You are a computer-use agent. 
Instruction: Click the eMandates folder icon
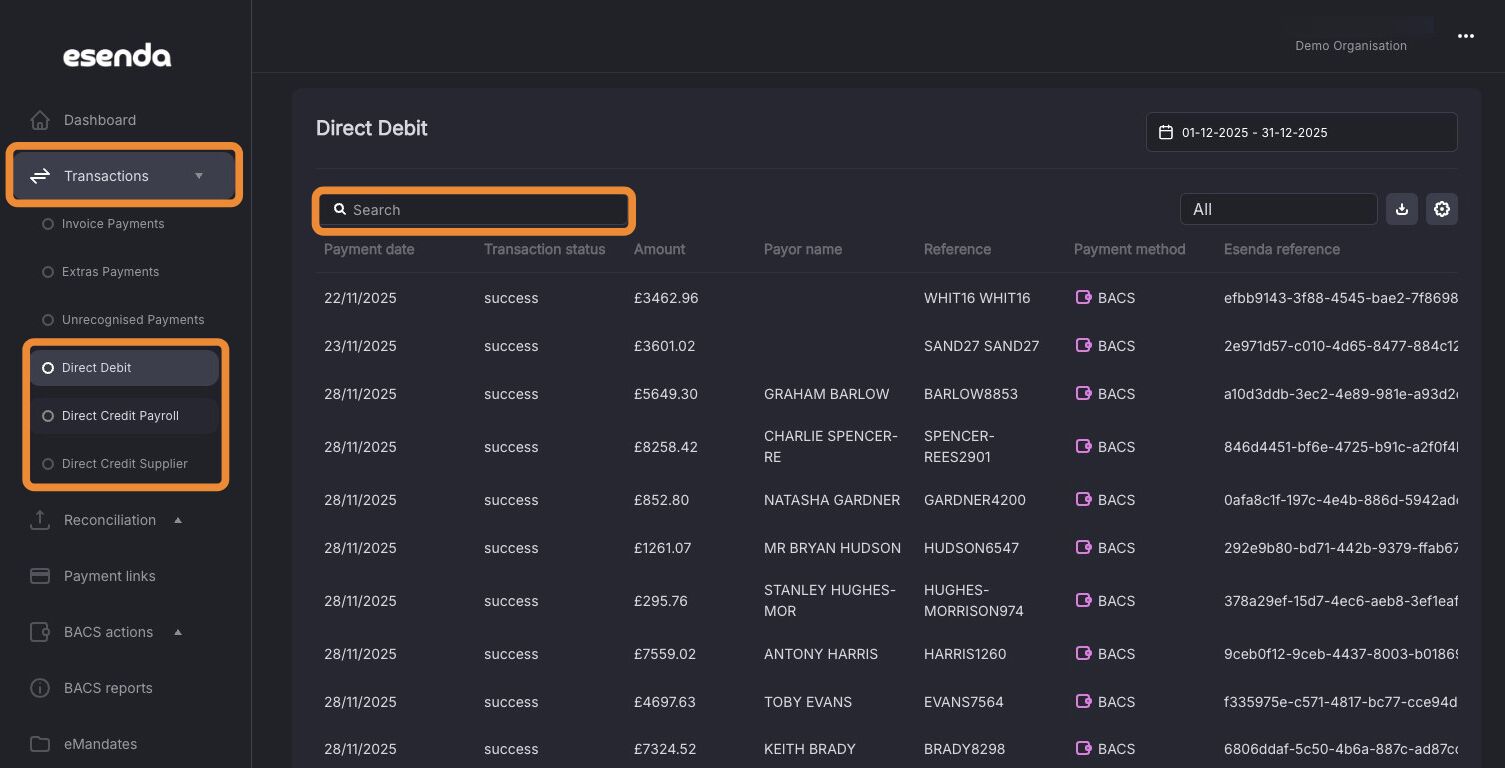pyautogui.click(x=40, y=744)
